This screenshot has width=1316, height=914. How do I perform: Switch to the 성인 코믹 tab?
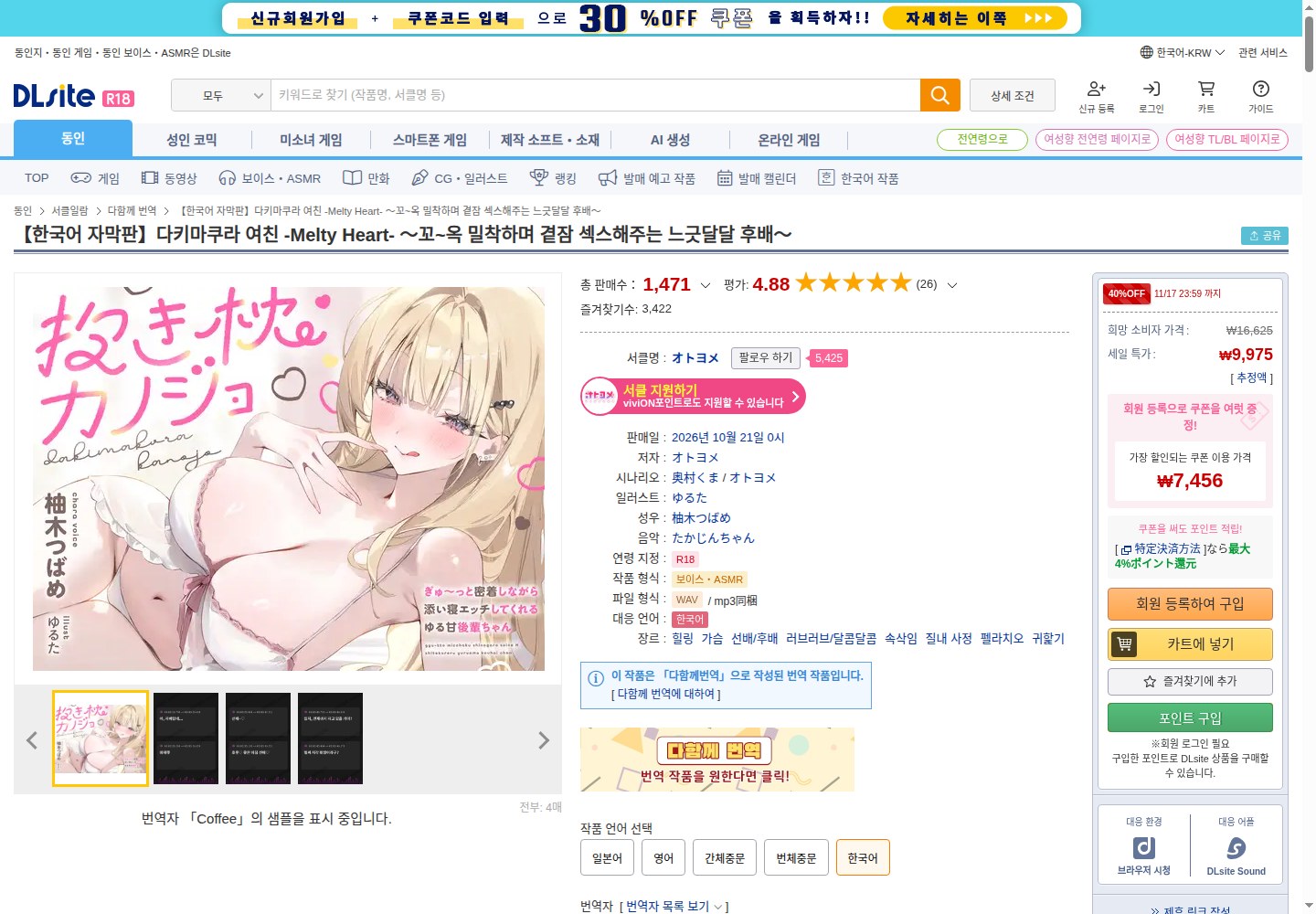192,140
